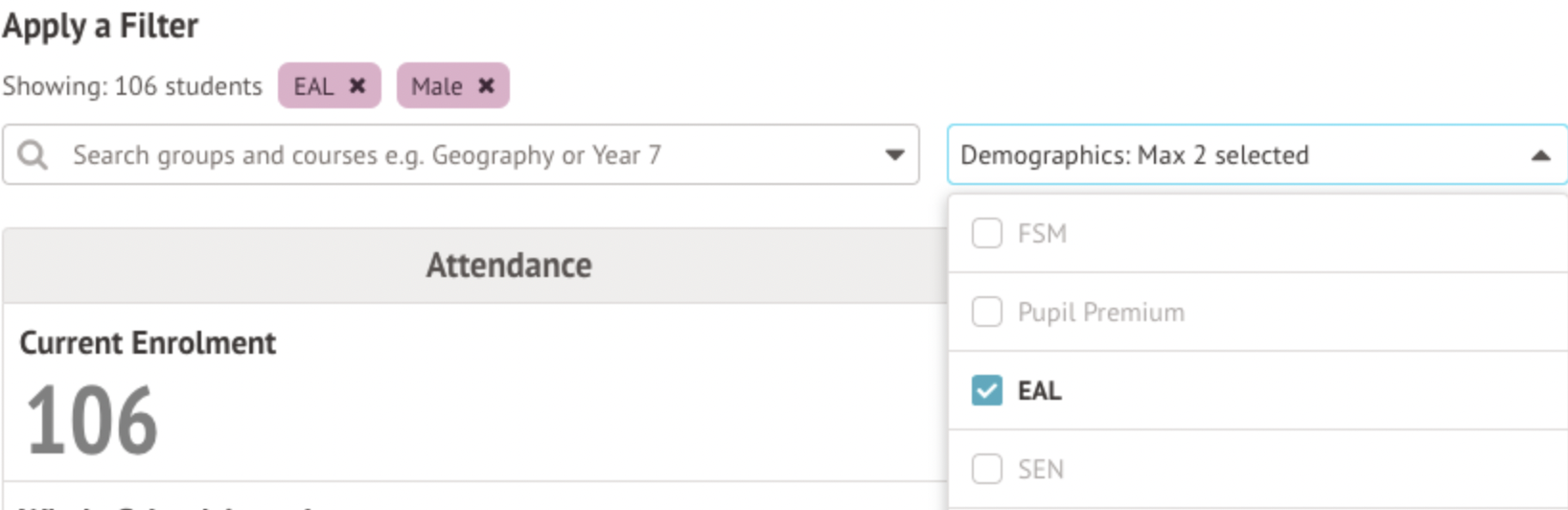Focus the search groups and courses field
The image size is (1568, 510).
460,154
